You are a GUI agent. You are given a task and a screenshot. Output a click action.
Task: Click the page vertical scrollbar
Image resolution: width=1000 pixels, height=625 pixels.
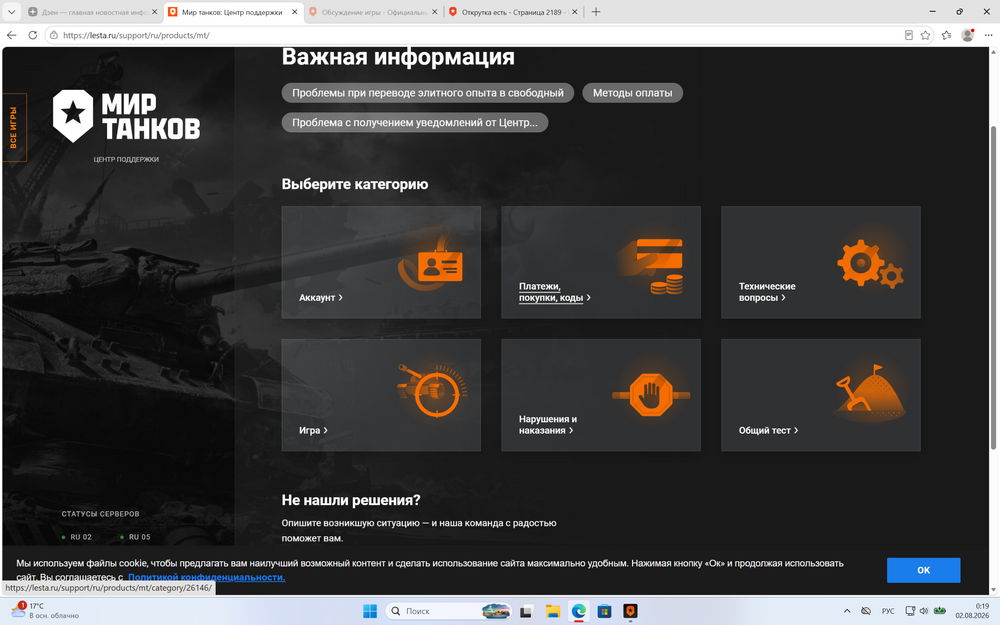click(x=993, y=287)
